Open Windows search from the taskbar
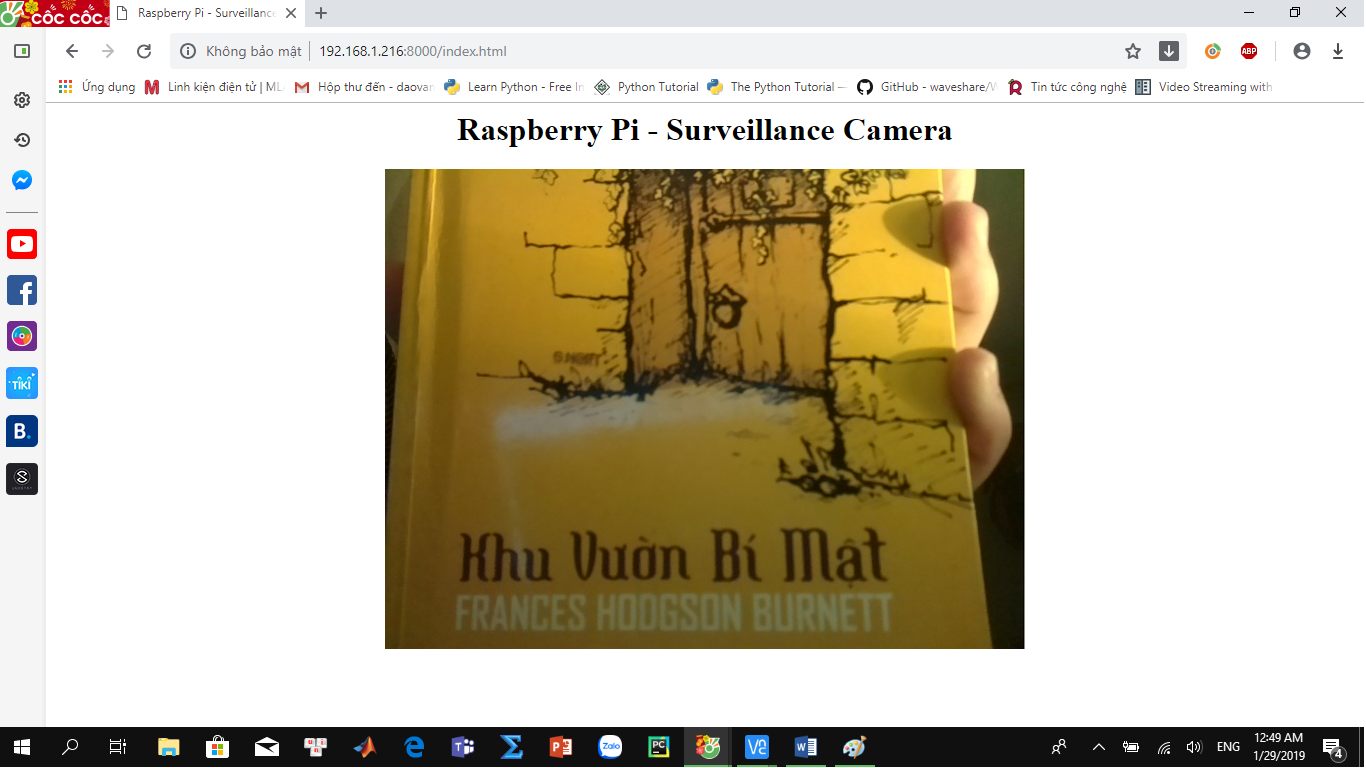This screenshot has width=1366, height=768. (x=70, y=747)
